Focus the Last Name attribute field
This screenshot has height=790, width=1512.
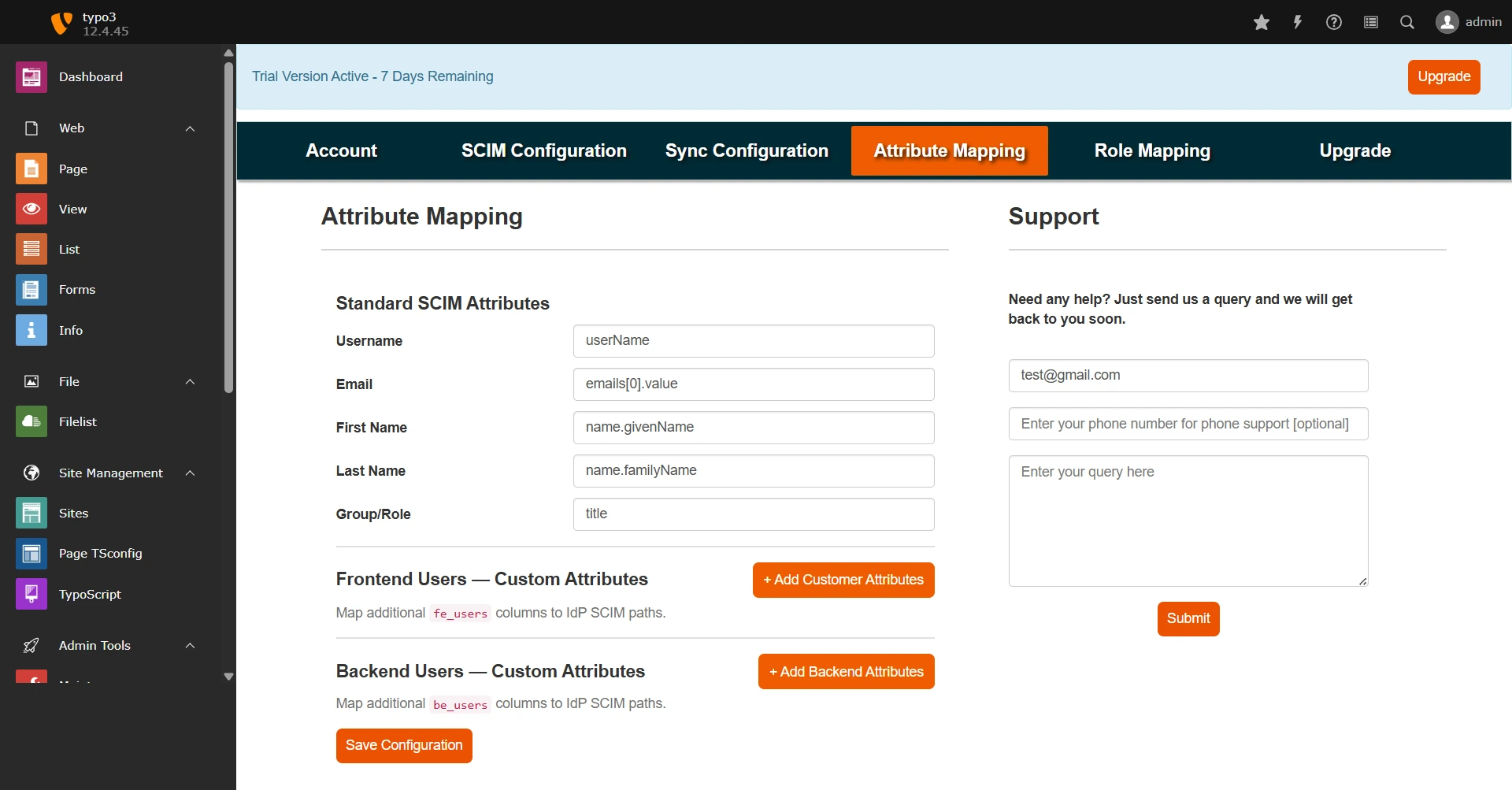(x=754, y=471)
